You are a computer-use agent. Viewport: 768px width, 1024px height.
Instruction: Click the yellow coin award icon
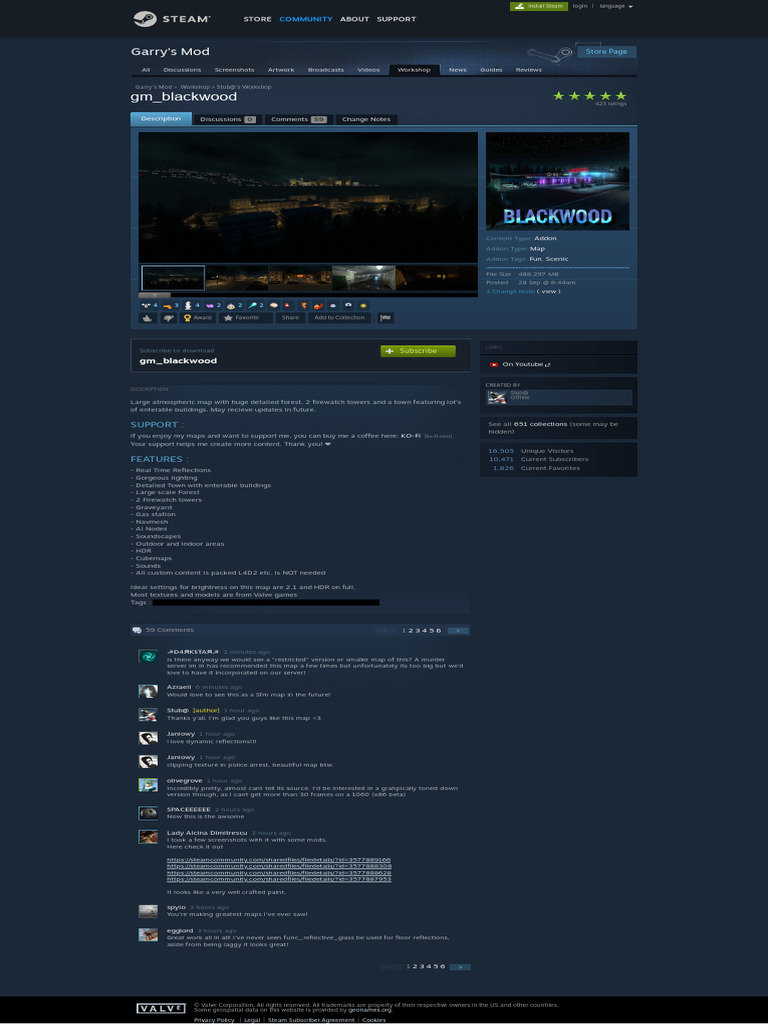point(363,305)
